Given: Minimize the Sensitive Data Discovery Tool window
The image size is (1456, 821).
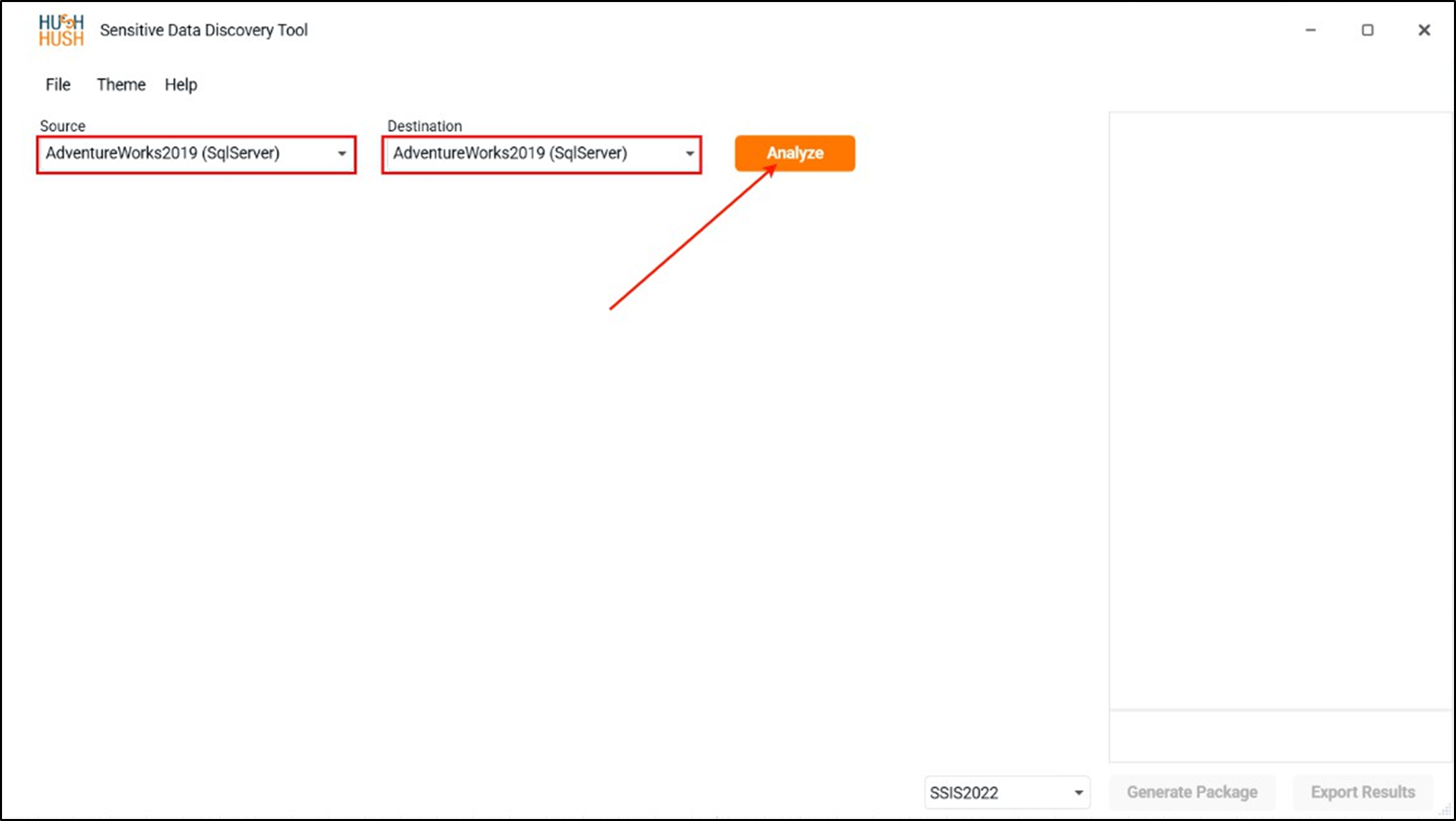Looking at the screenshot, I should (x=1311, y=30).
